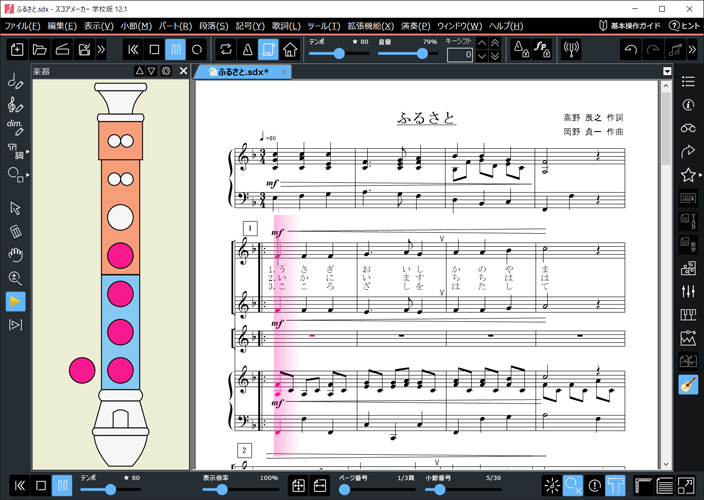Image resolution: width=704 pixels, height=500 pixels.
Task: Switch to ふるさと.sdx tab
Action: pos(242,72)
